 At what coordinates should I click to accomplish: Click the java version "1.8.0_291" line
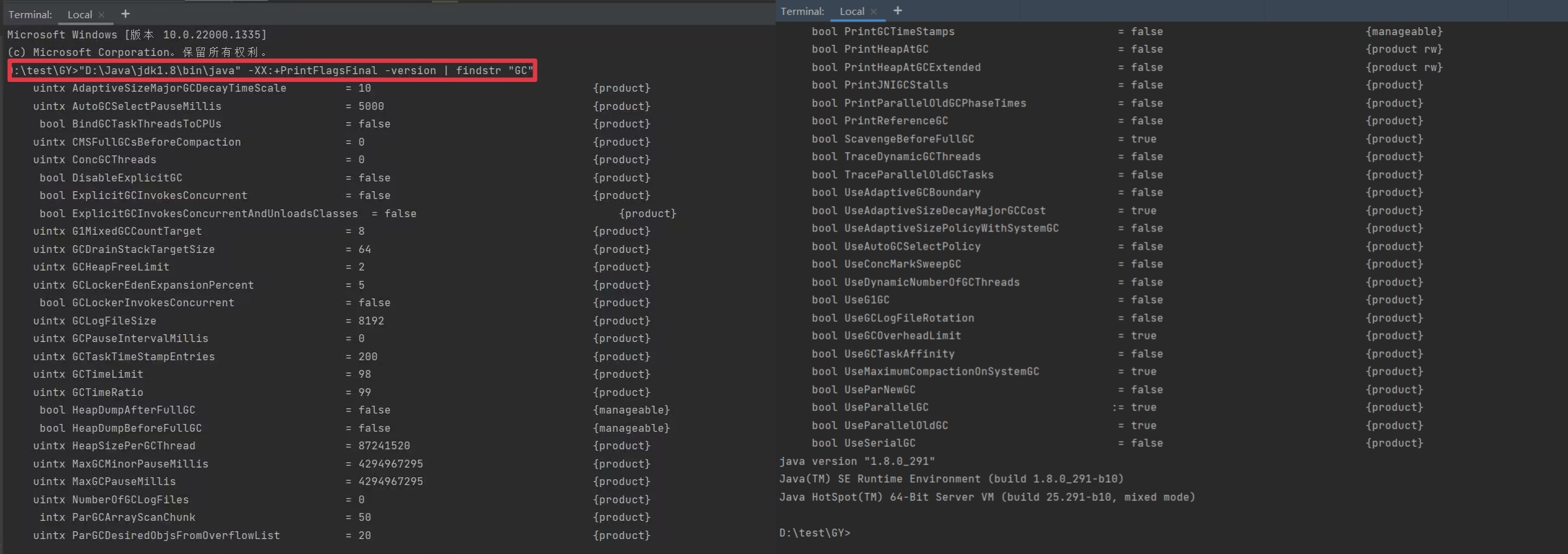pos(857,460)
